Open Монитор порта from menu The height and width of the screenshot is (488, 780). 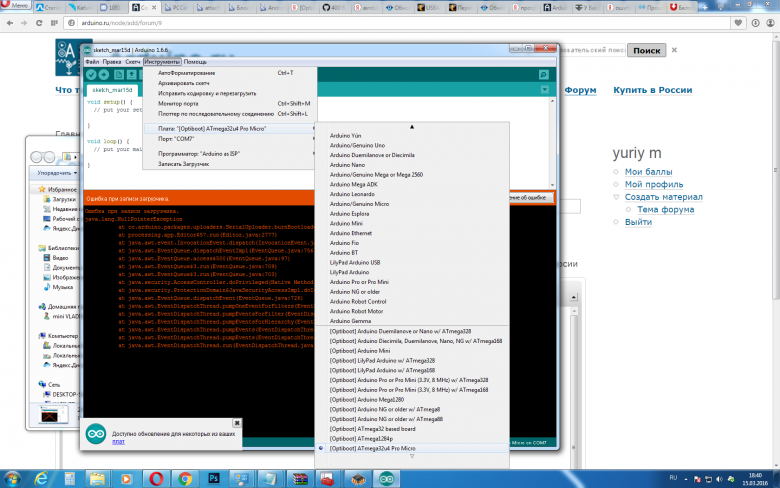[x=229, y=103]
